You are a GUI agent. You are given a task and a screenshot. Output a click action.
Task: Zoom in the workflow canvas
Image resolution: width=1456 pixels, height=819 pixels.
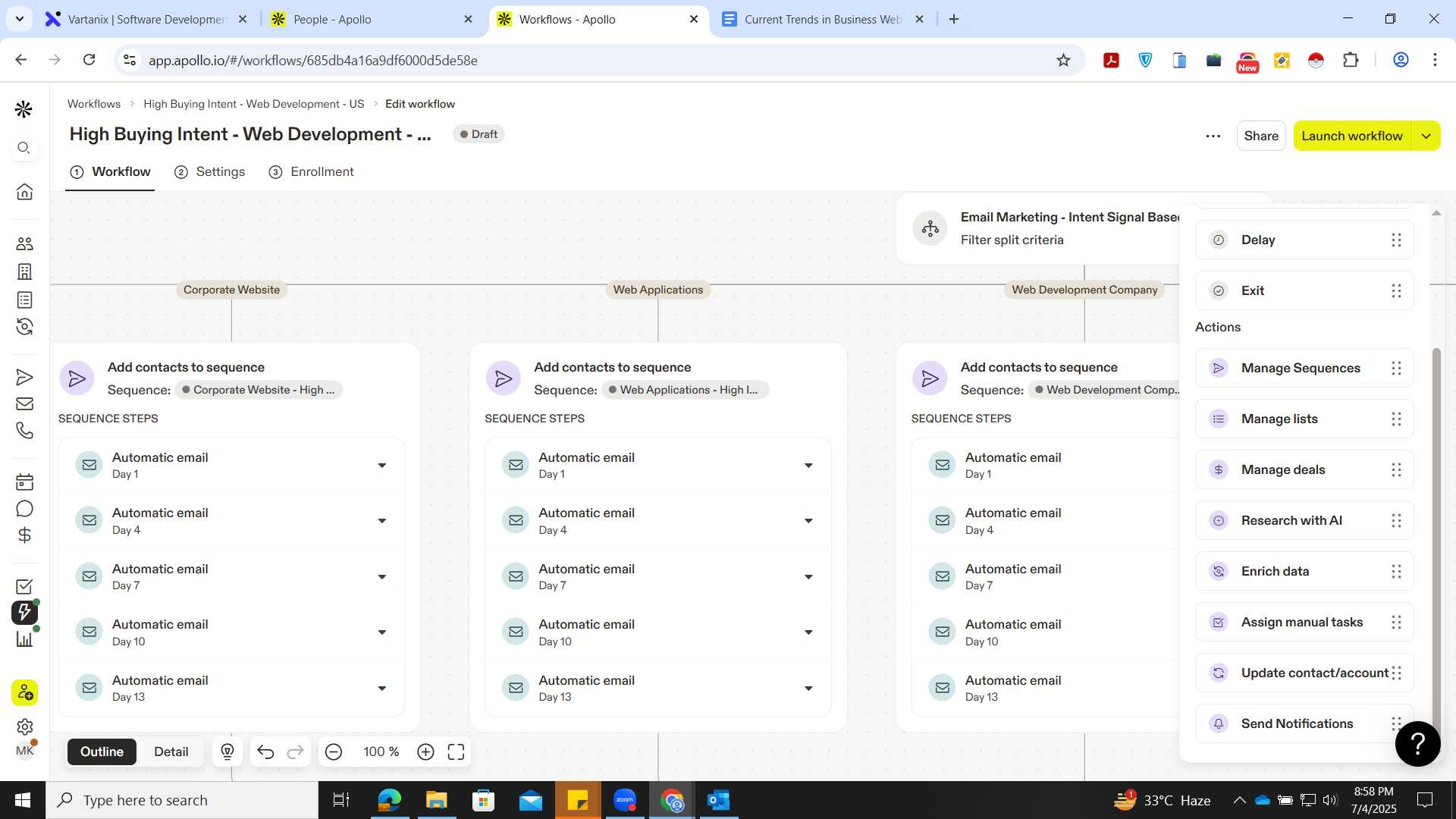(x=425, y=752)
